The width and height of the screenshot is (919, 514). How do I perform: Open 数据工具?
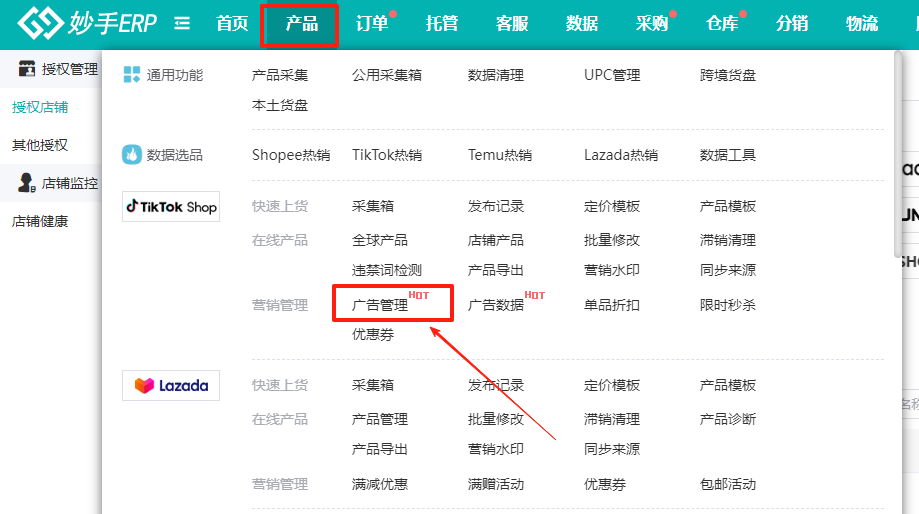[x=728, y=155]
